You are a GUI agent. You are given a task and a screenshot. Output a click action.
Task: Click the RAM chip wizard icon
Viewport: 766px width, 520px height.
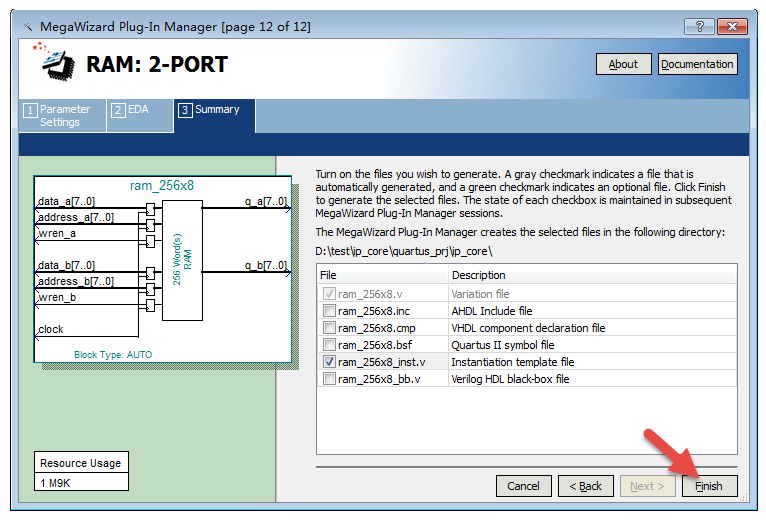coord(57,63)
